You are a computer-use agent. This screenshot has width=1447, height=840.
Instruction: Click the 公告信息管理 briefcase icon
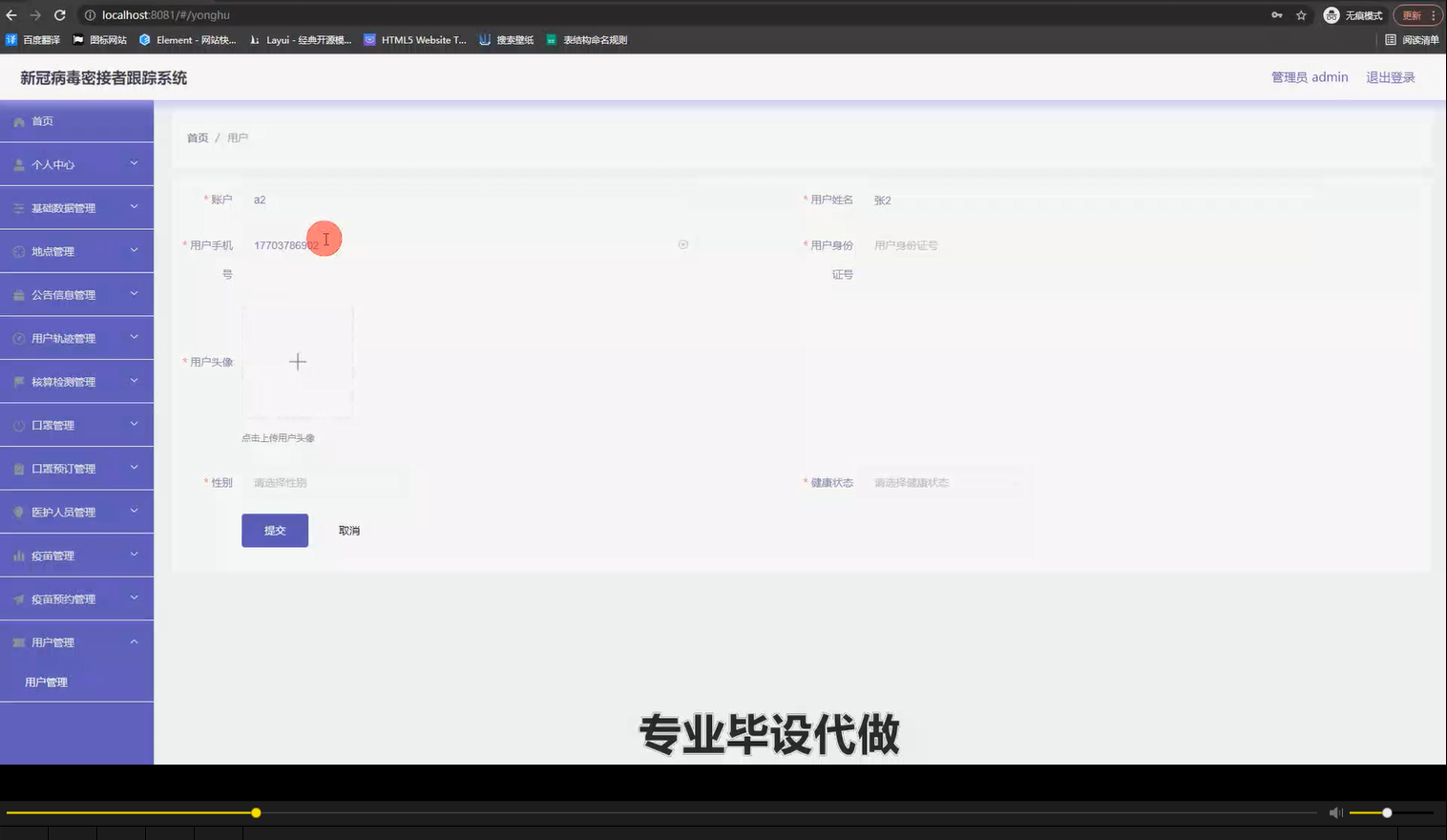click(19, 295)
